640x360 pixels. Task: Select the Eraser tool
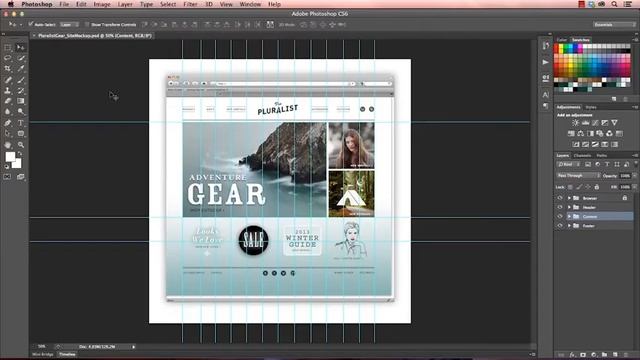8,101
